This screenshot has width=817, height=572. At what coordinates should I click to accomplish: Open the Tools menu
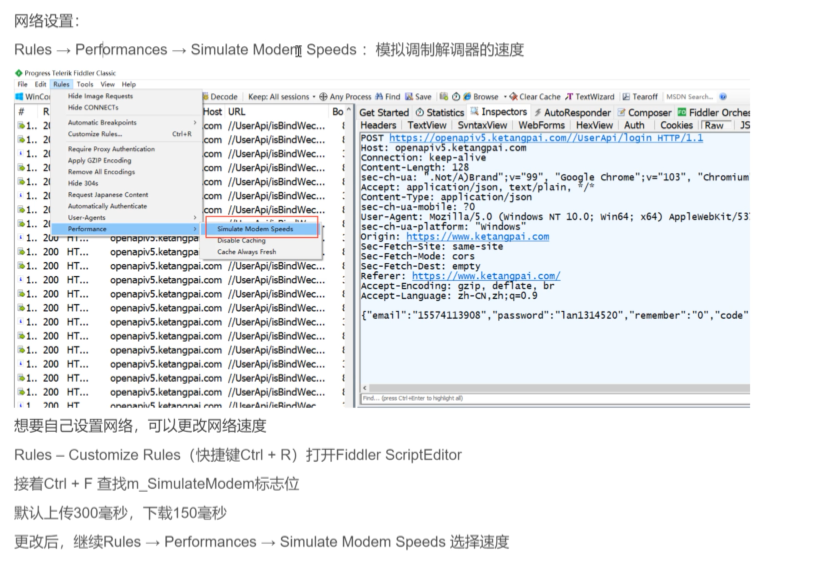tap(85, 84)
